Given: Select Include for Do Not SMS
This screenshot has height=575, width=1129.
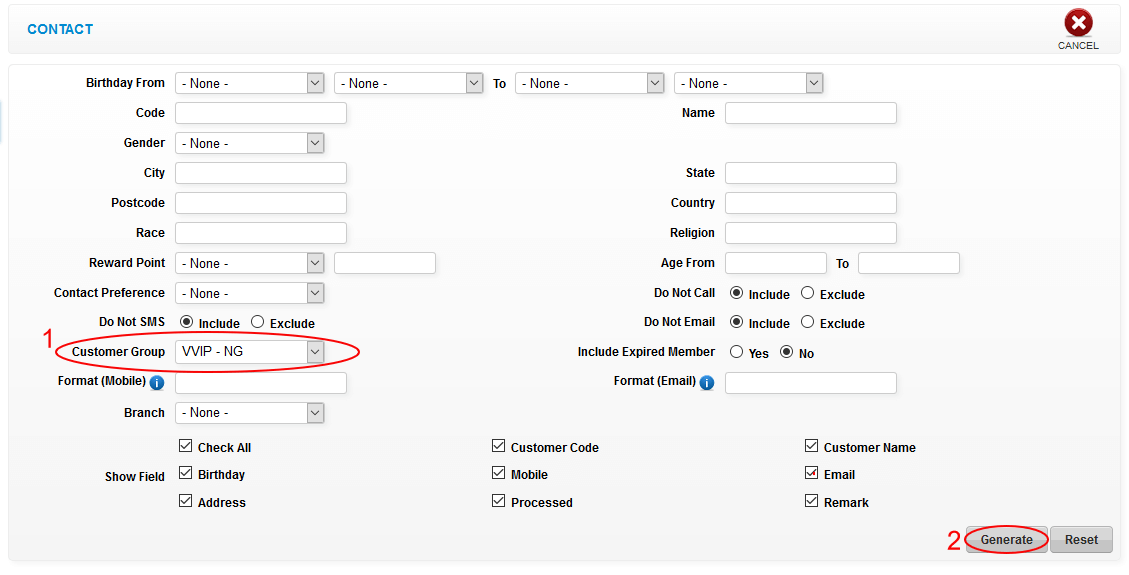Looking at the screenshot, I should click(186, 322).
